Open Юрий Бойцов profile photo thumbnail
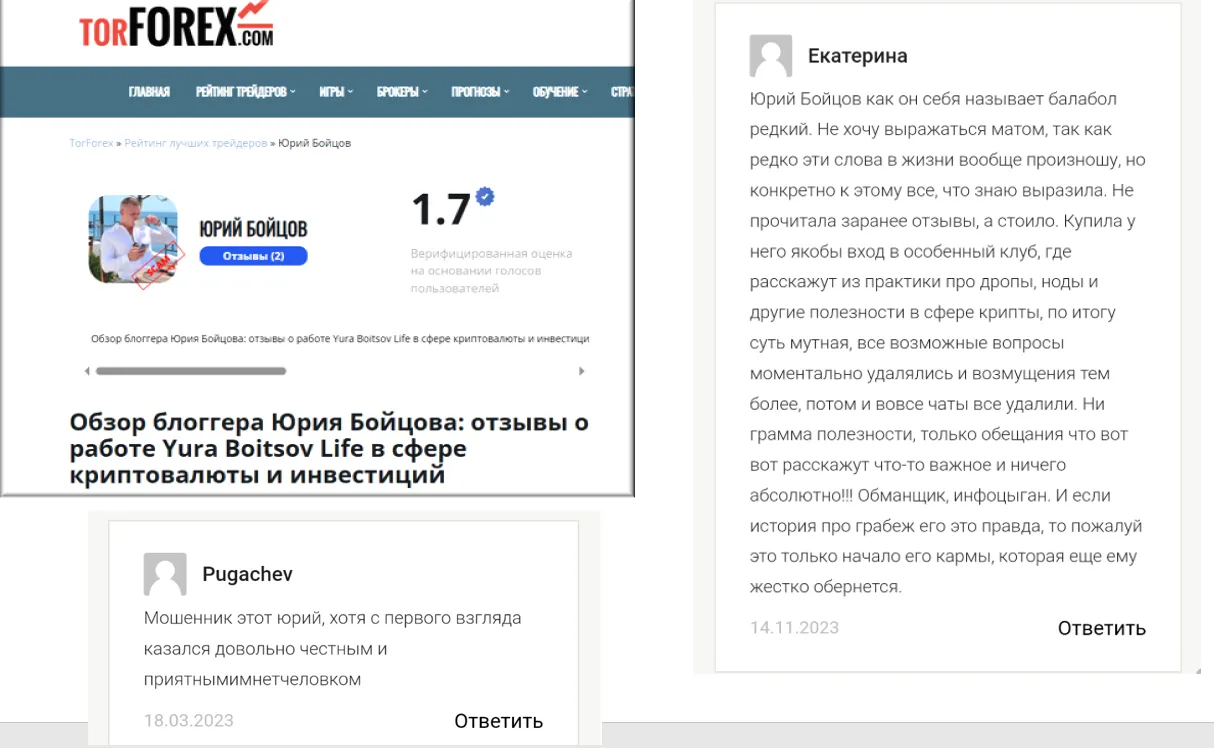 tap(134, 239)
